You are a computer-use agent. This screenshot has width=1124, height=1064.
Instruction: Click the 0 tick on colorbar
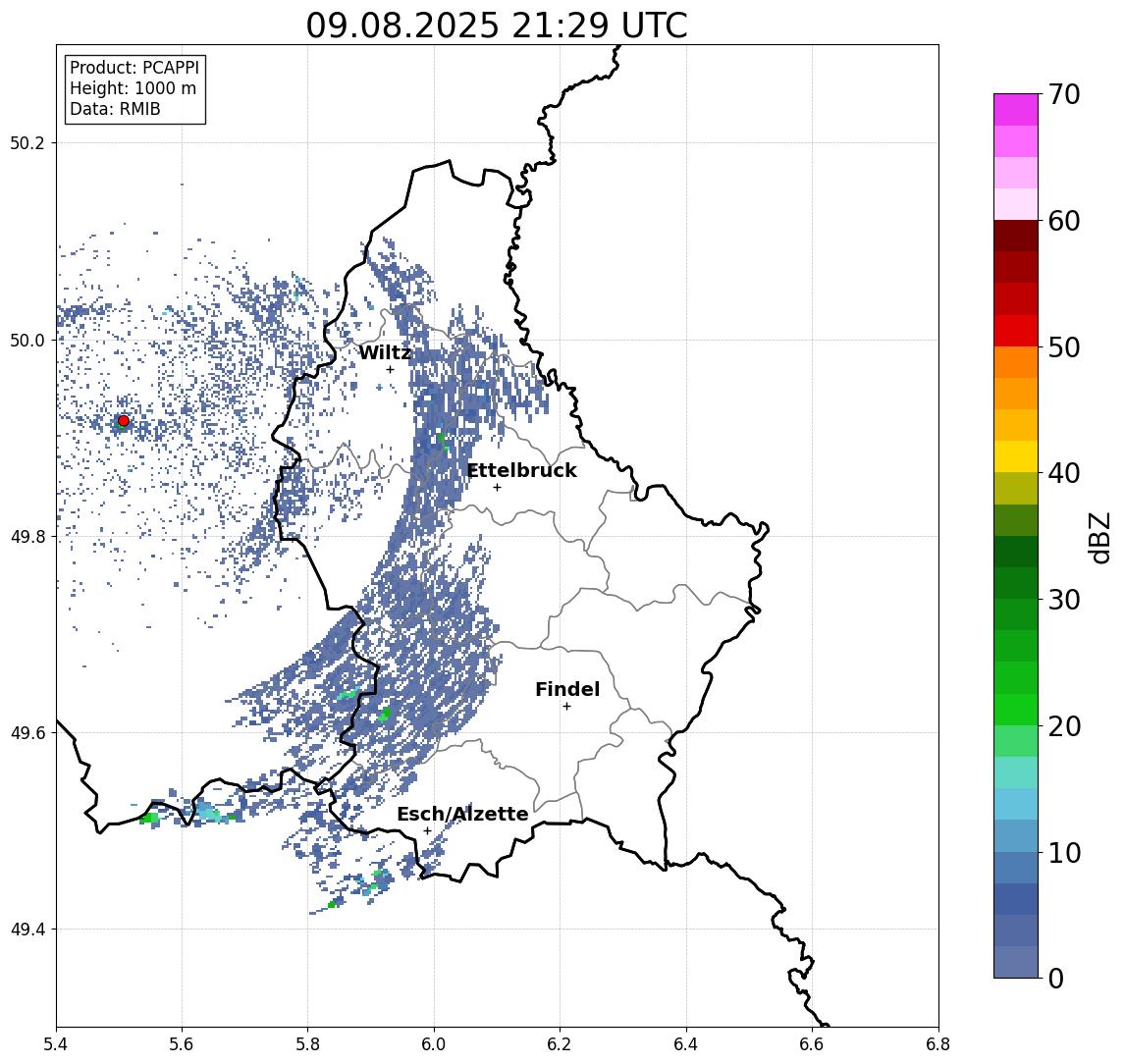(x=1056, y=978)
